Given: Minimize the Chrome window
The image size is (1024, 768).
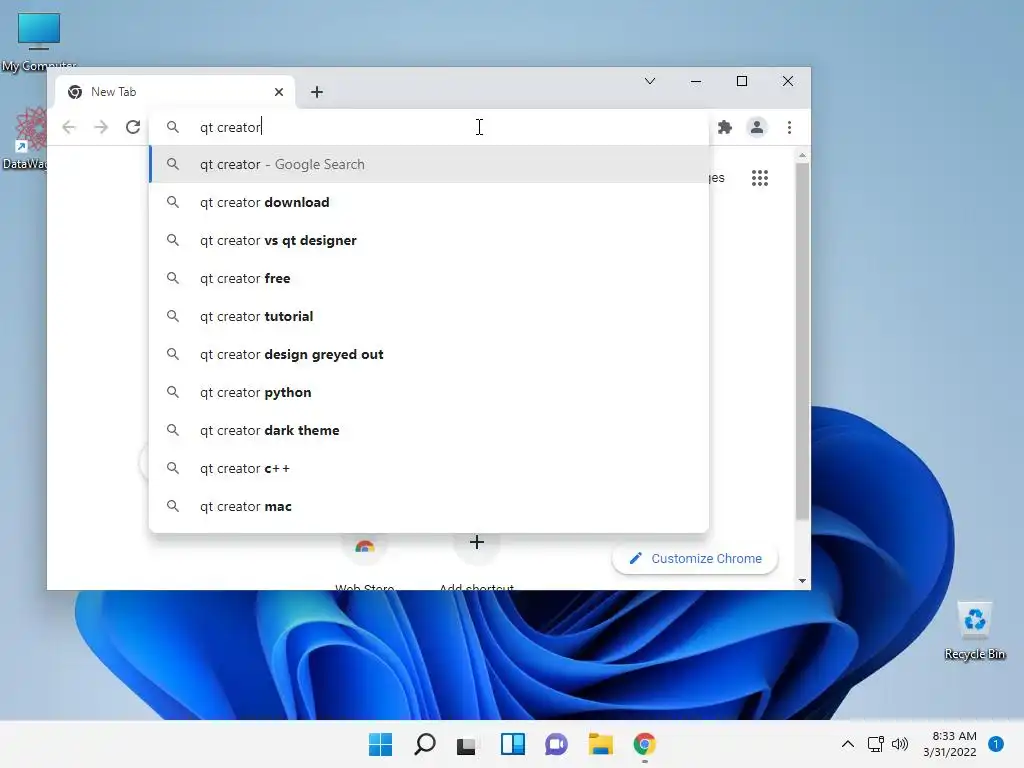Looking at the screenshot, I should pyautogui.click(x=696, y=81).
